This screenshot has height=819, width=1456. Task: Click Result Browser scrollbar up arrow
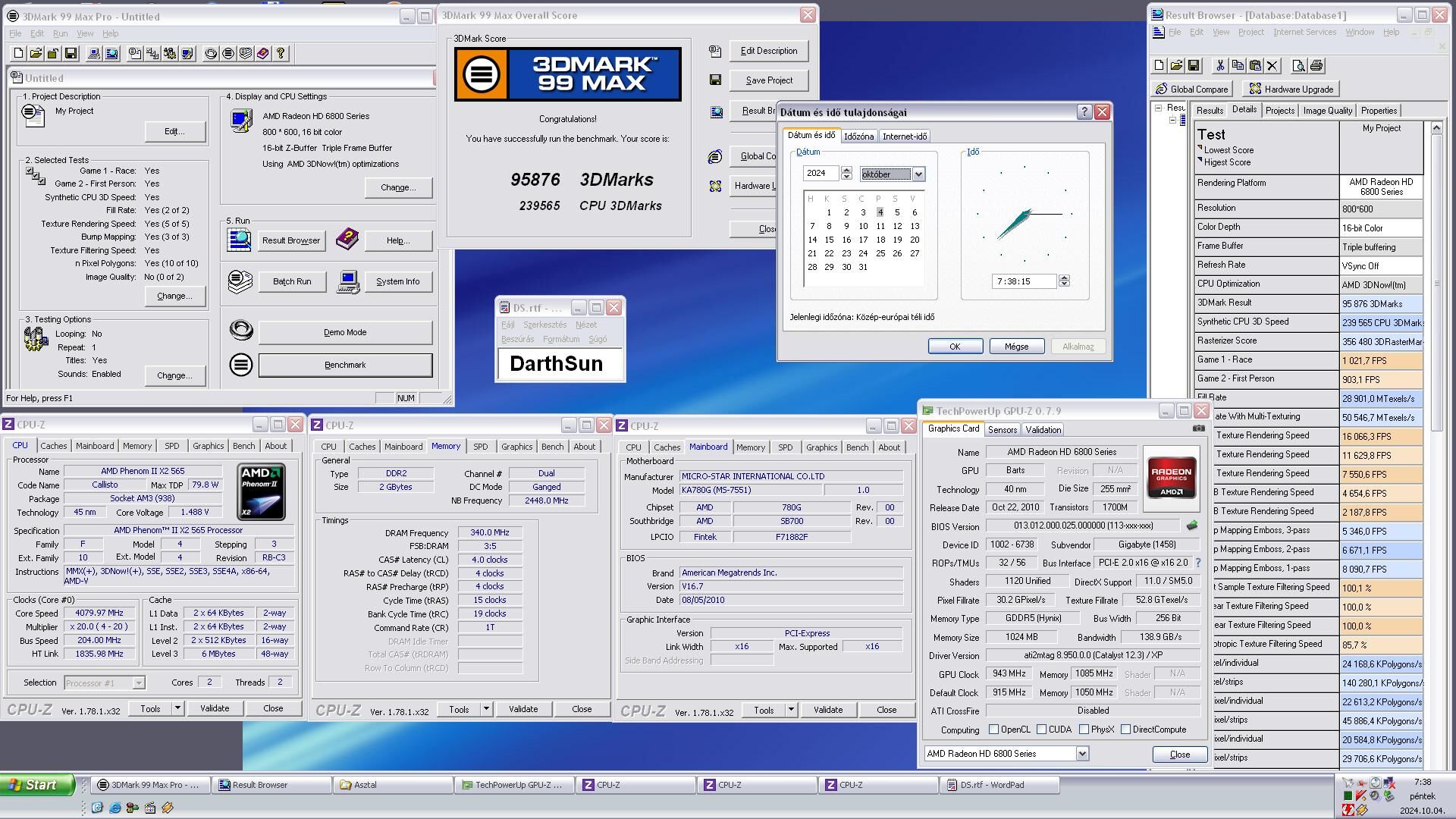click(1436, 128)
